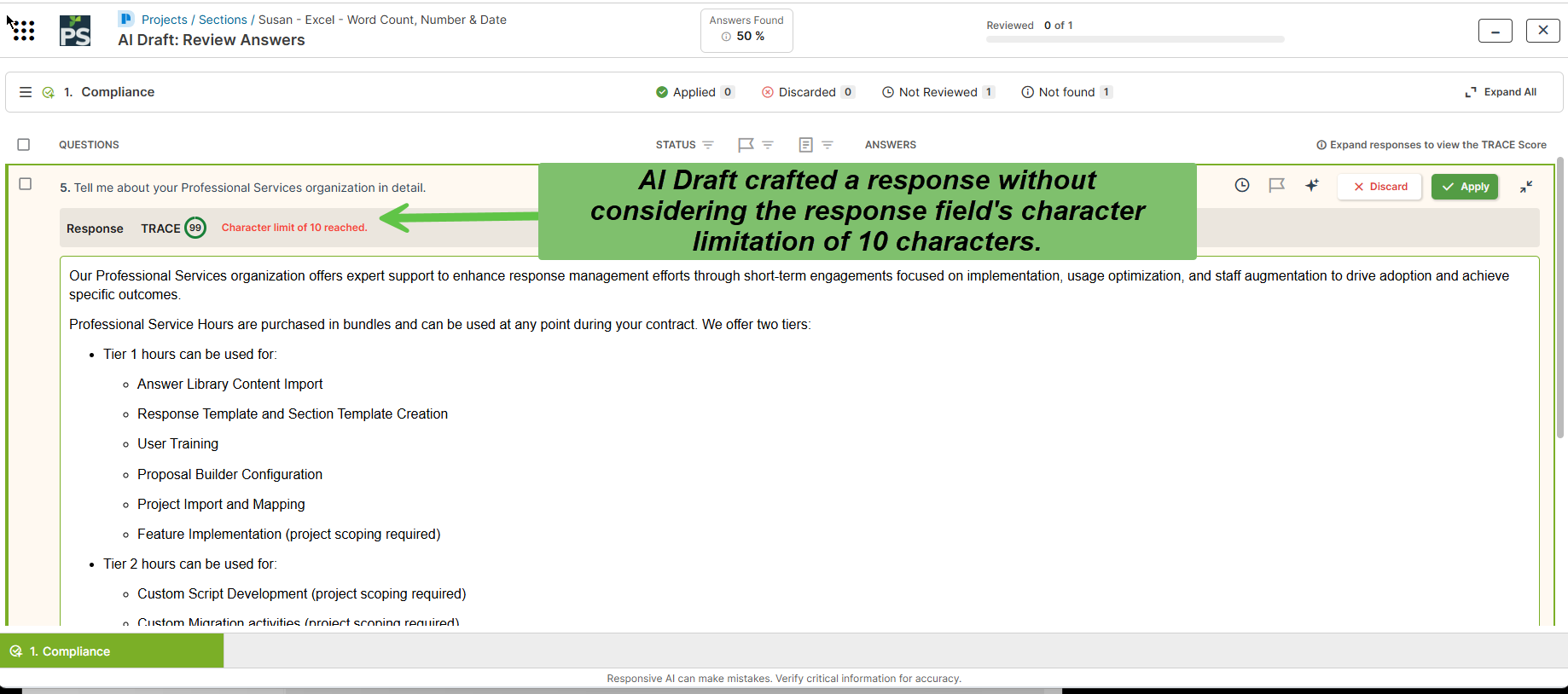Click the ANSWERS column header

(x=891, y=145)
